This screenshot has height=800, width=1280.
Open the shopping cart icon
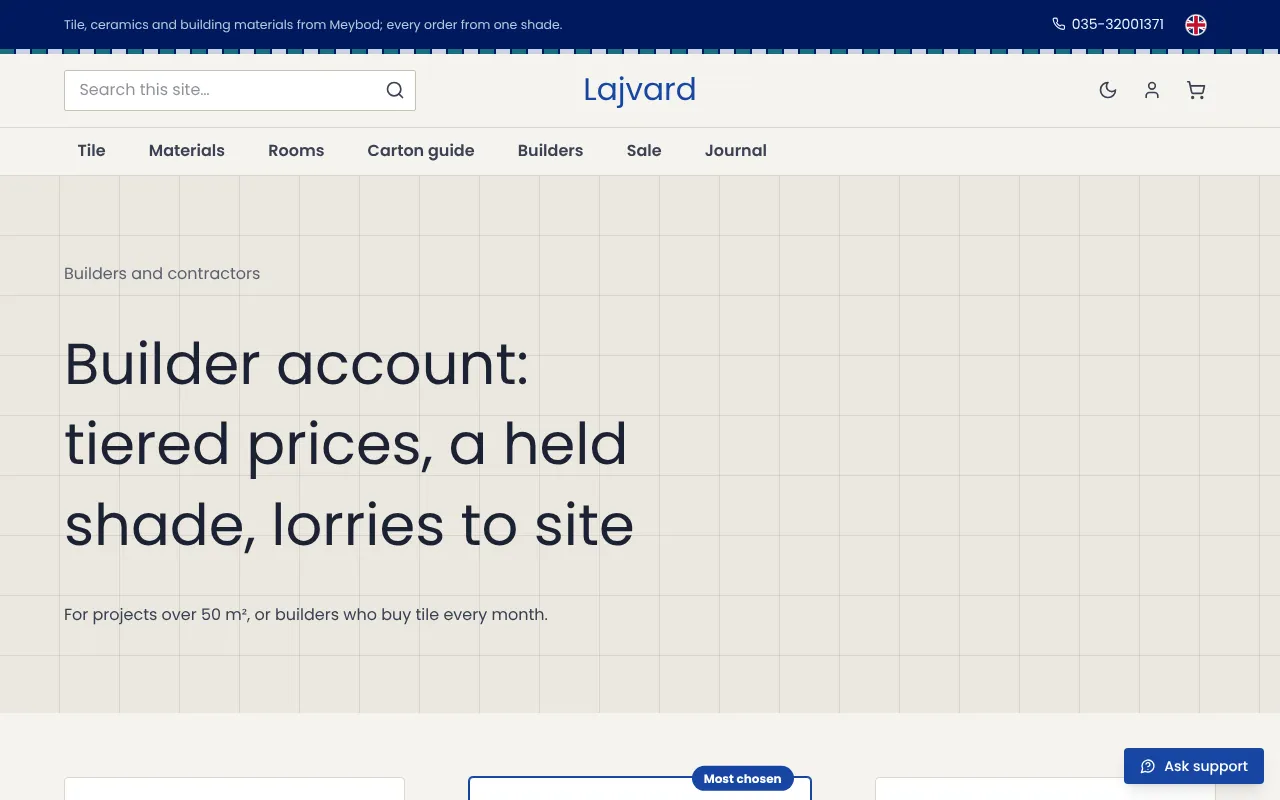coord(1196,90)
